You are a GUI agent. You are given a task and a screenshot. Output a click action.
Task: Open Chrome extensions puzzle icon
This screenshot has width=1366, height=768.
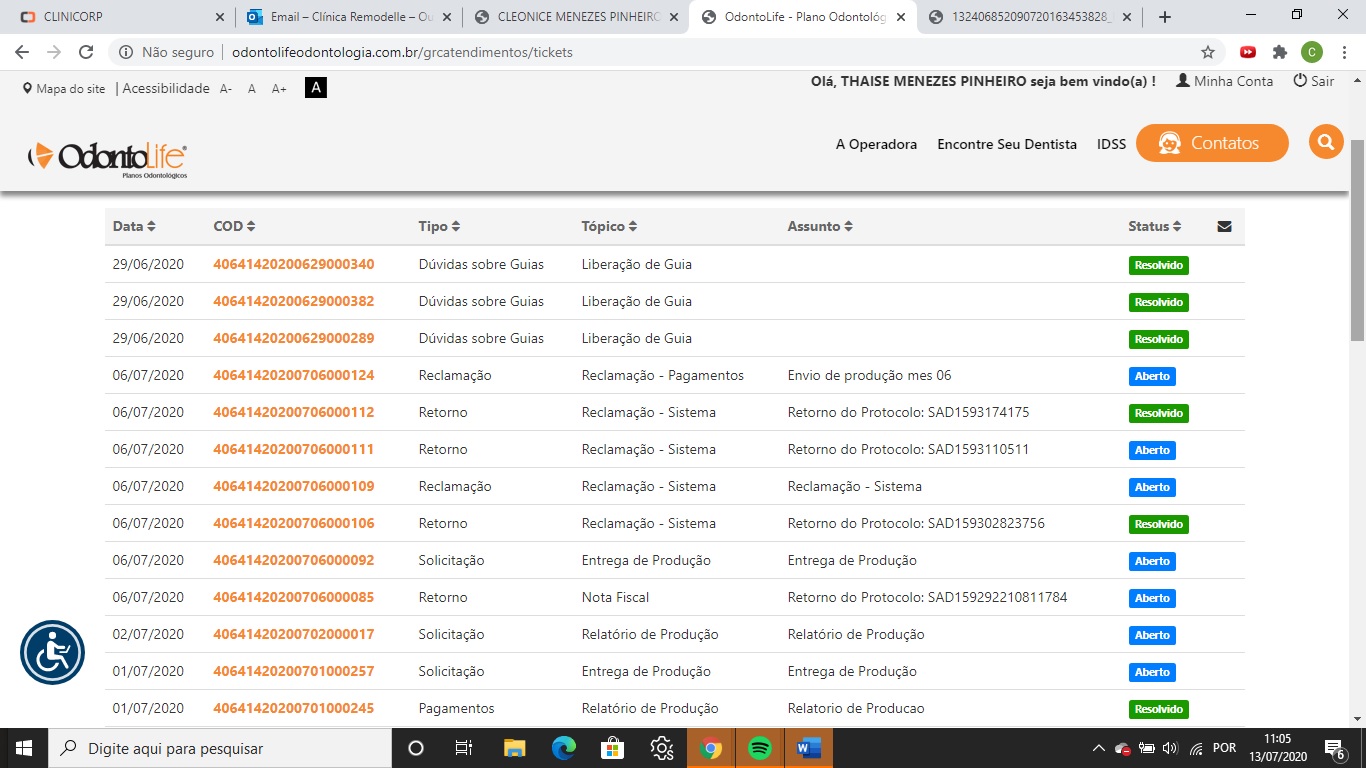click(x=1279, y=52)
